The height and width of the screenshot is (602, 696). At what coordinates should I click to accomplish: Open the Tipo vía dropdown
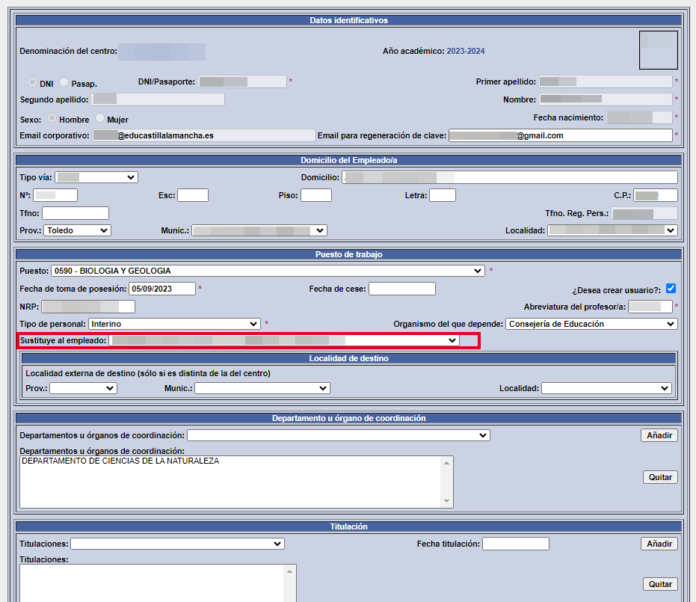[96, 177]
